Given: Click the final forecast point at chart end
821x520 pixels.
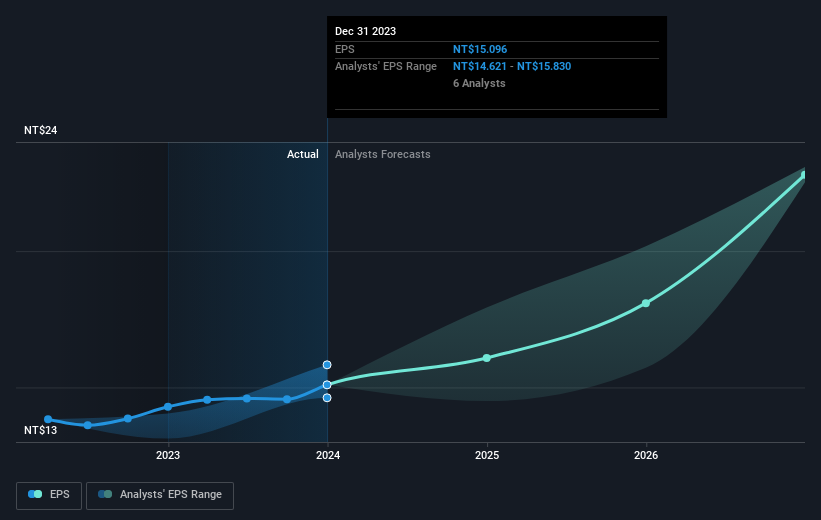Looking at the screenshot, I should 804,175.
